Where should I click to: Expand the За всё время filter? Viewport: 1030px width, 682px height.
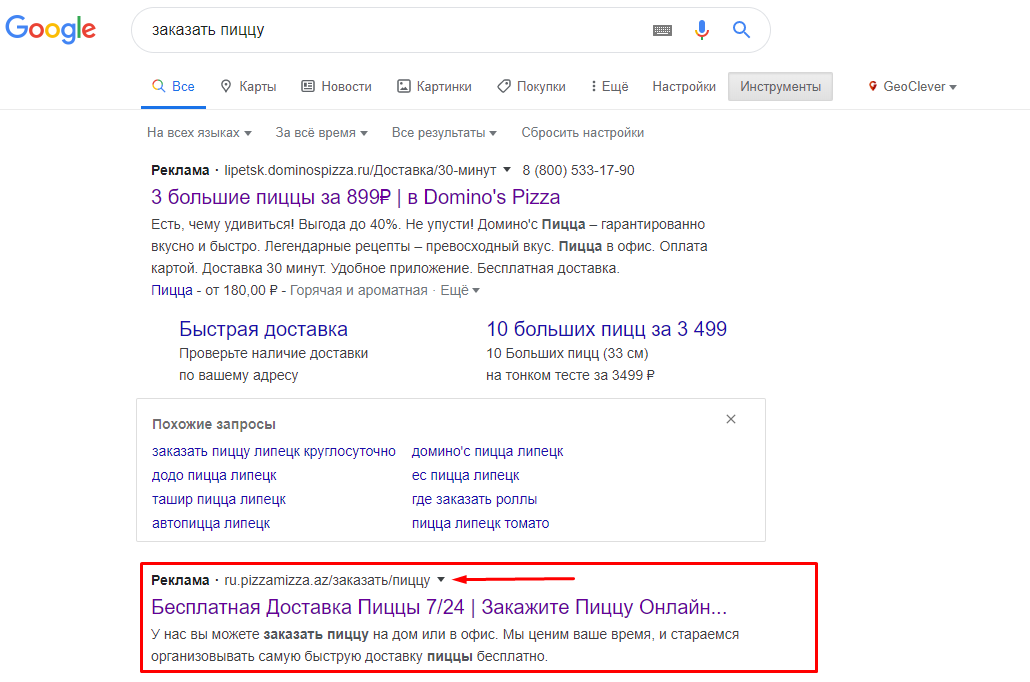coord(321,133)
